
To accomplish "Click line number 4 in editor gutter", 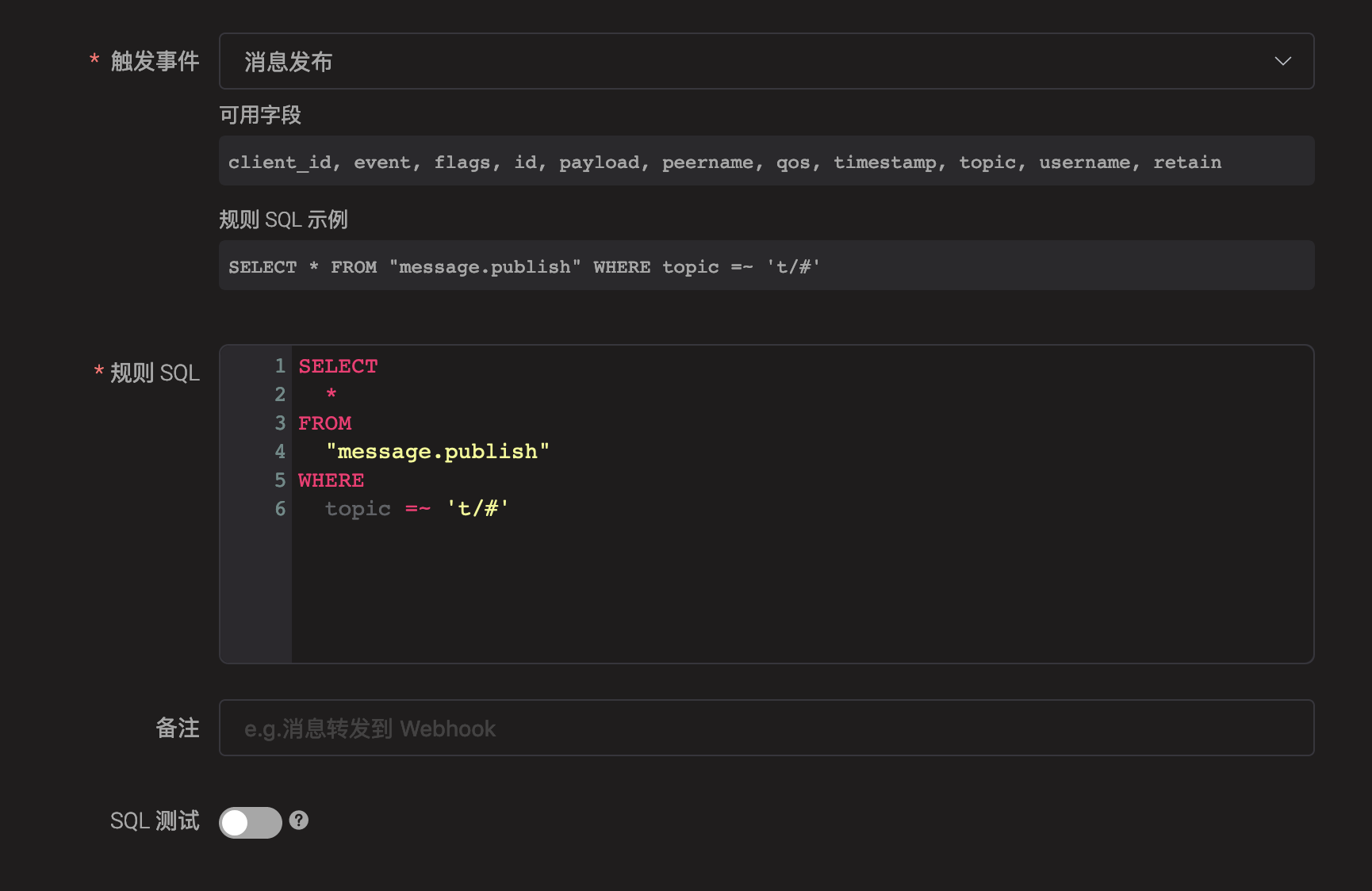I will coord(279,452).
